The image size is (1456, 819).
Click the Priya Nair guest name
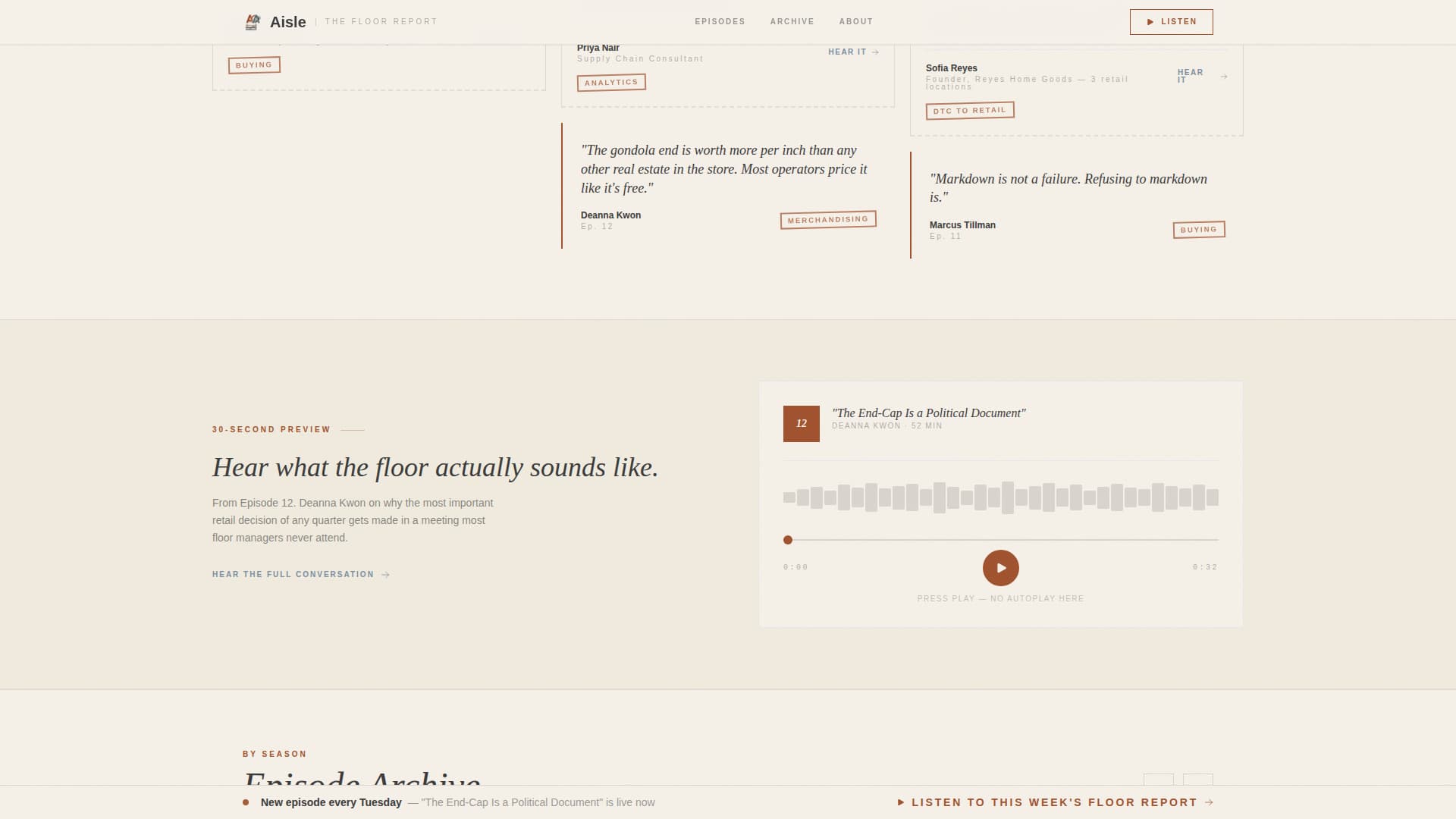click(598, 48)
